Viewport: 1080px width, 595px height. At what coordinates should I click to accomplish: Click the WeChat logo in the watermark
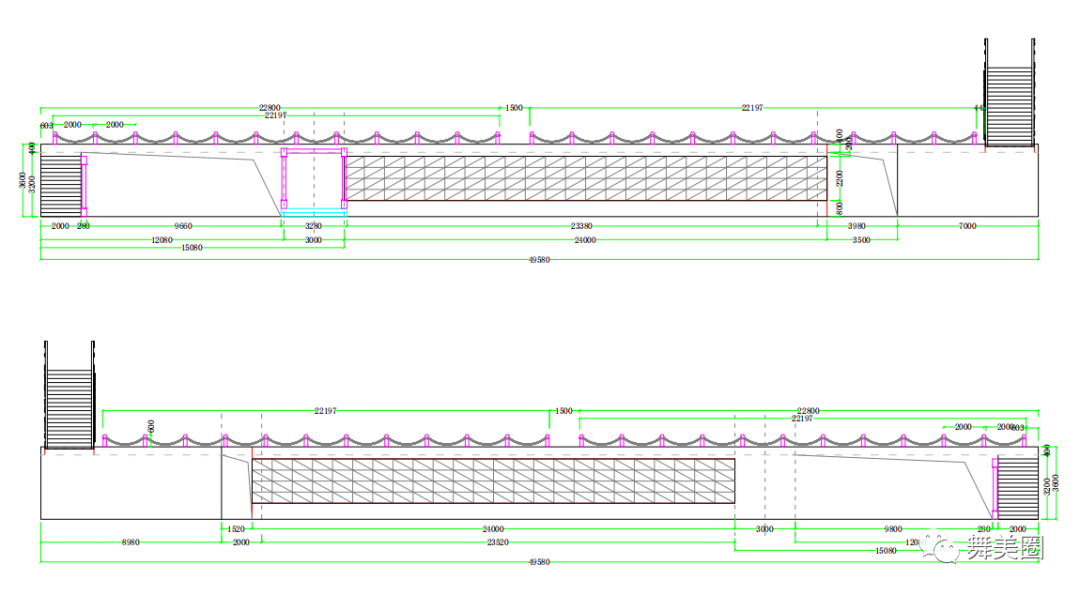coord(945,547)
